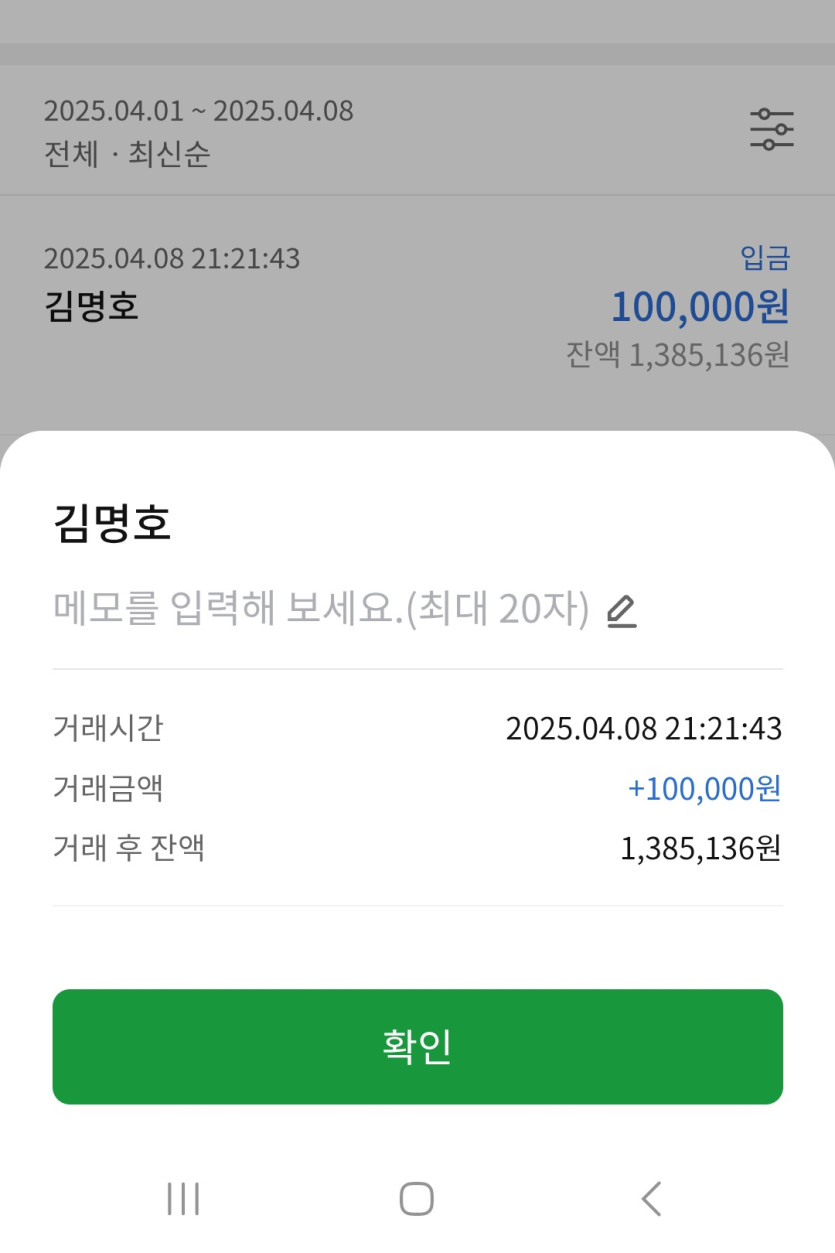
Task: Open the transaction filter settings icon
Action: click(x=771, y=130)
